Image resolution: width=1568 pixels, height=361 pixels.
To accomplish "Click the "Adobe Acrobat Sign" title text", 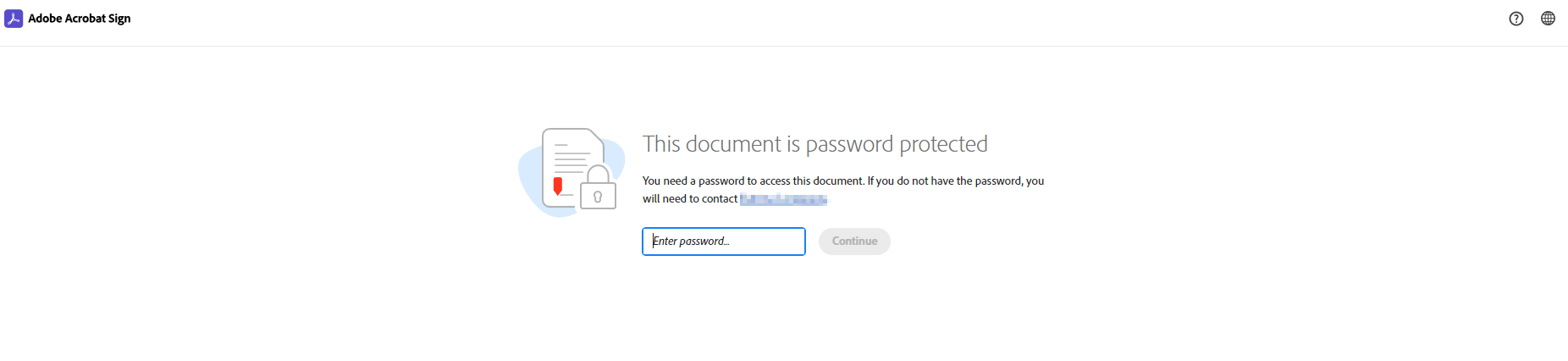I will click(80, 18).
